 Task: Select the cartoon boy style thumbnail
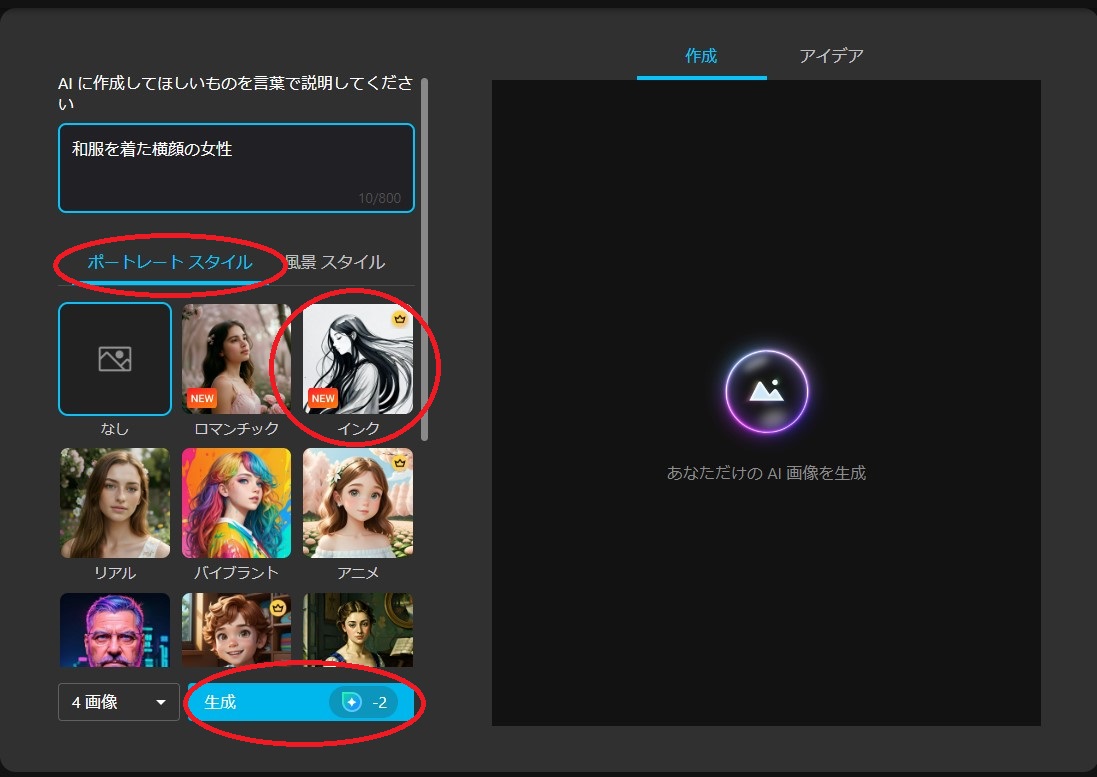pos(236,629)
